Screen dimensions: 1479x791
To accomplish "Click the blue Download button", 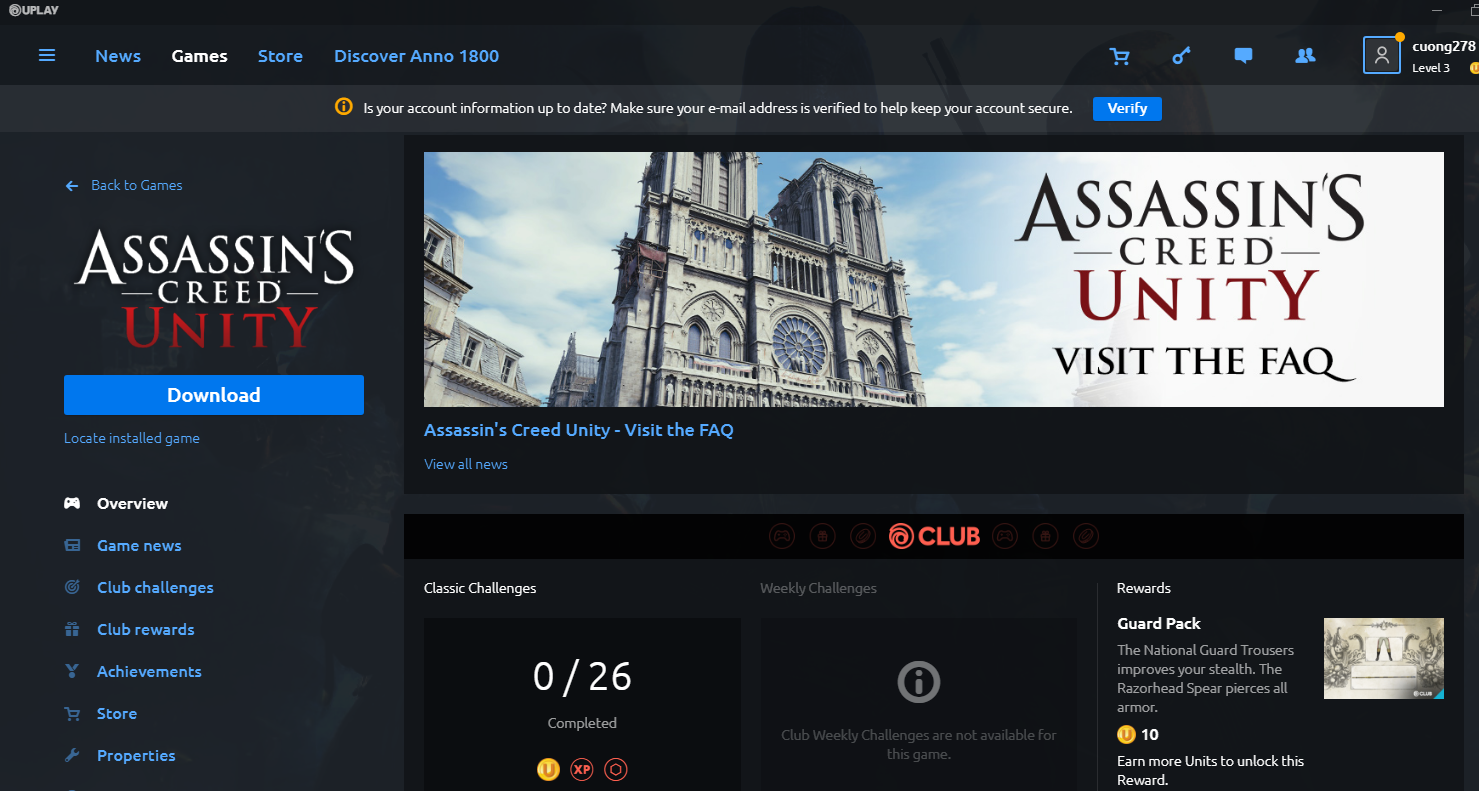I will 214,395.
